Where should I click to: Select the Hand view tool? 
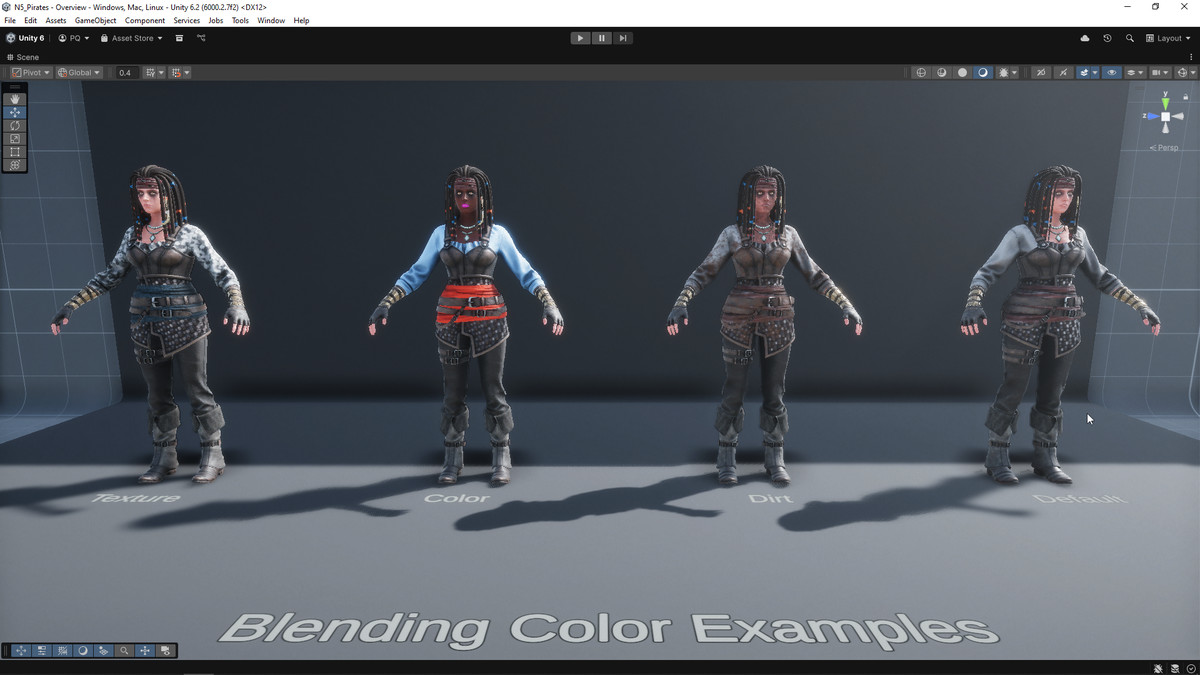tap(14, 99)
